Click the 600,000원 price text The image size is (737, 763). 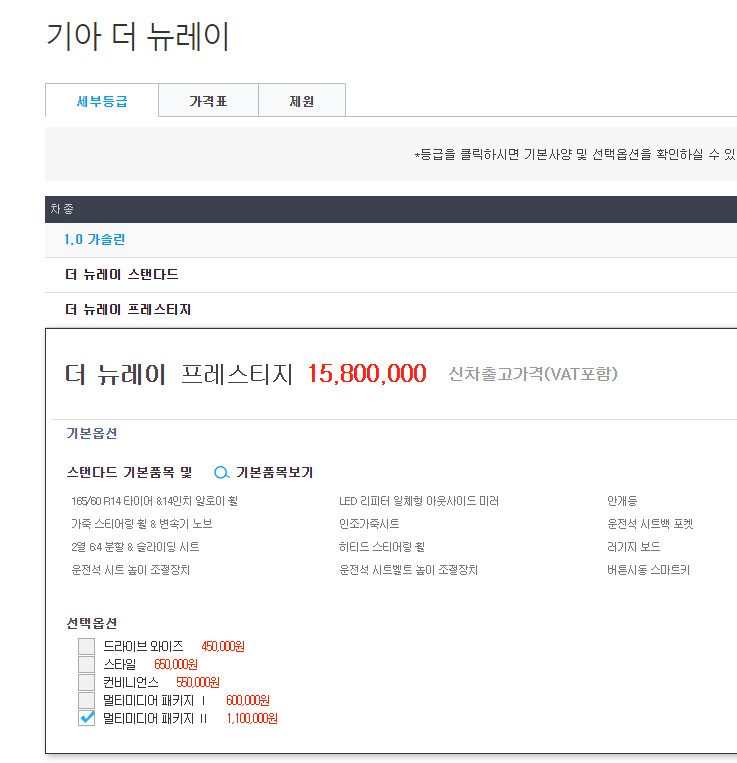tap(248, 700)
